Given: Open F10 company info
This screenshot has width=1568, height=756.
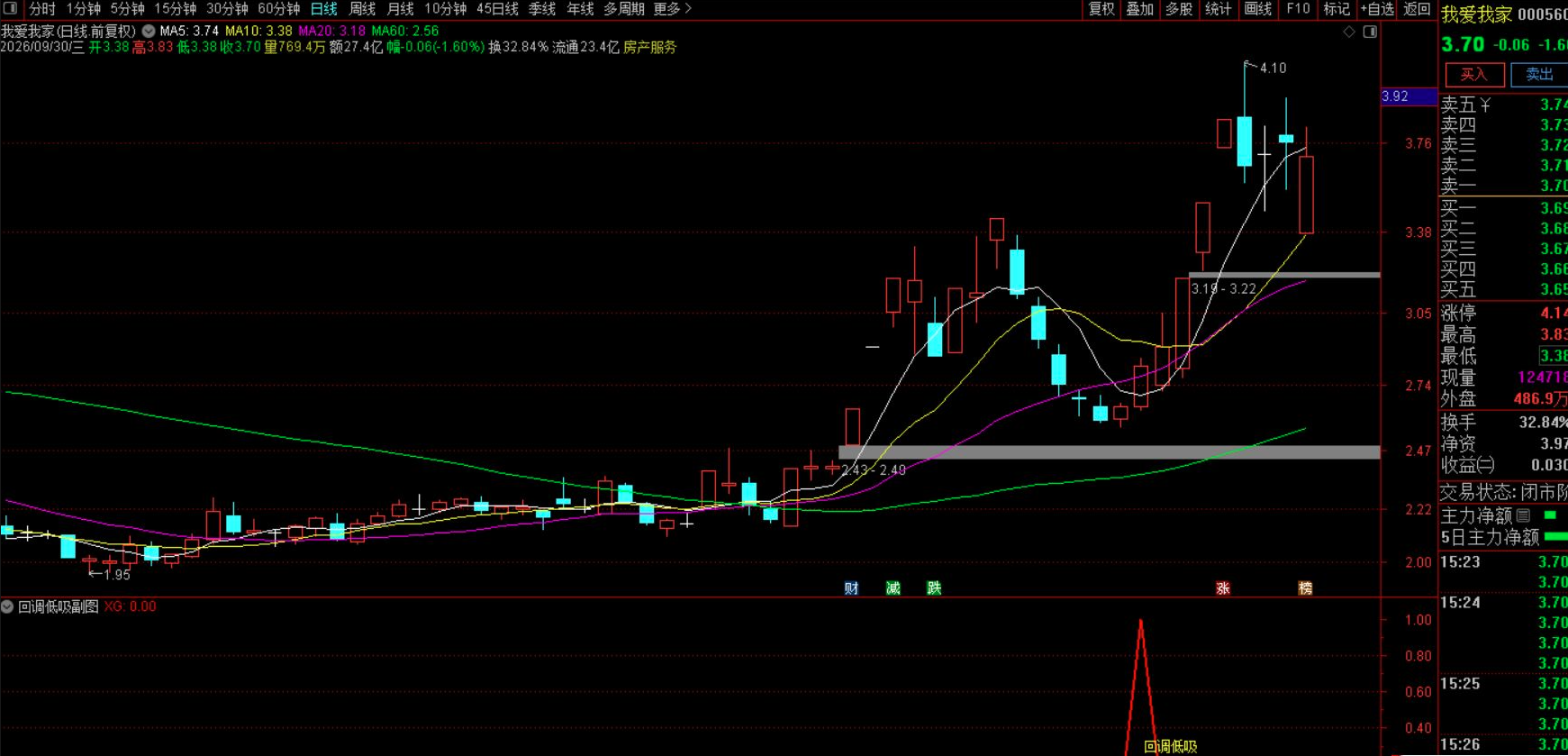Looking at the screenshot, I should (x=1298, y=9).
